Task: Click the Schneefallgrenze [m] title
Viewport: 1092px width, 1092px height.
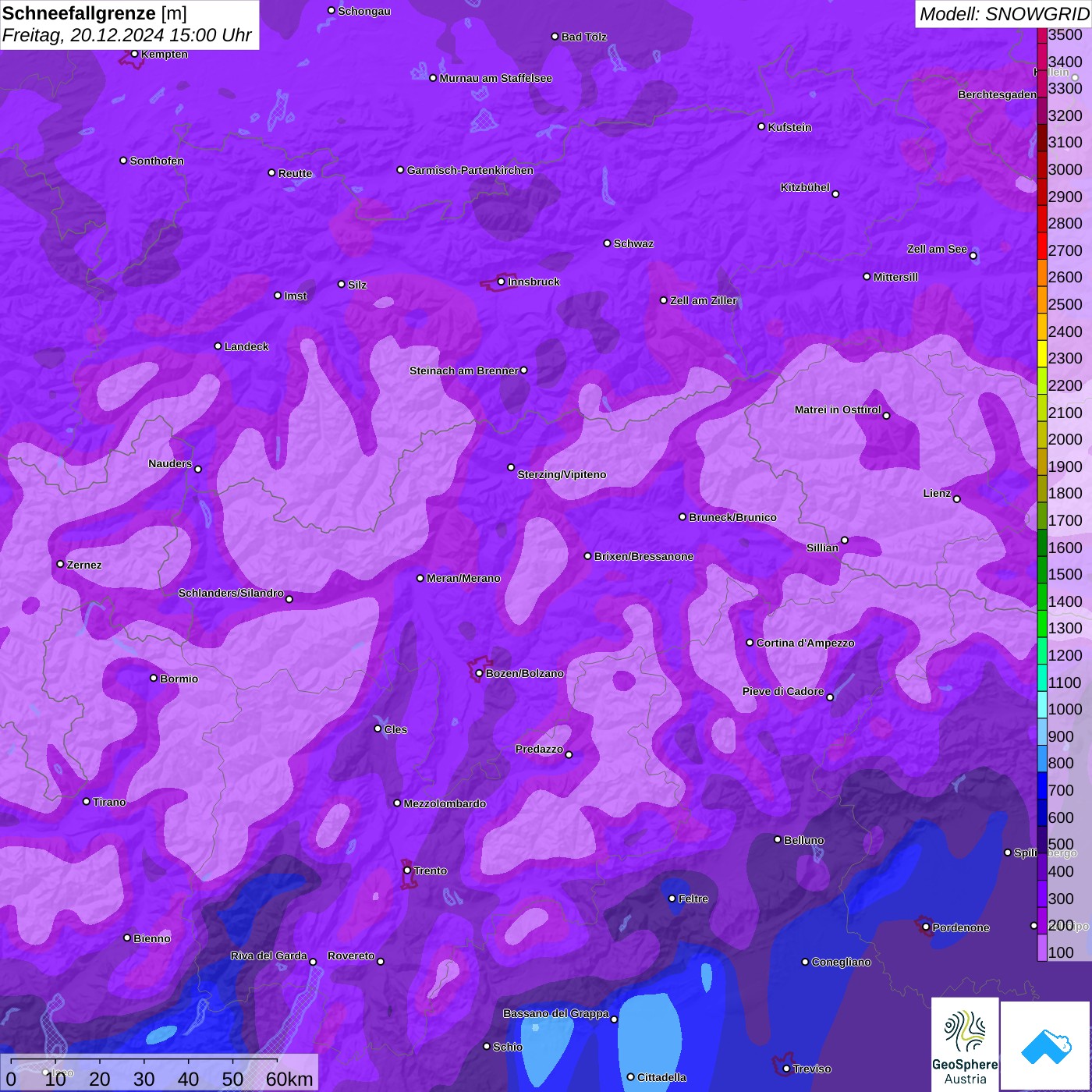Action: pos(95,13)
